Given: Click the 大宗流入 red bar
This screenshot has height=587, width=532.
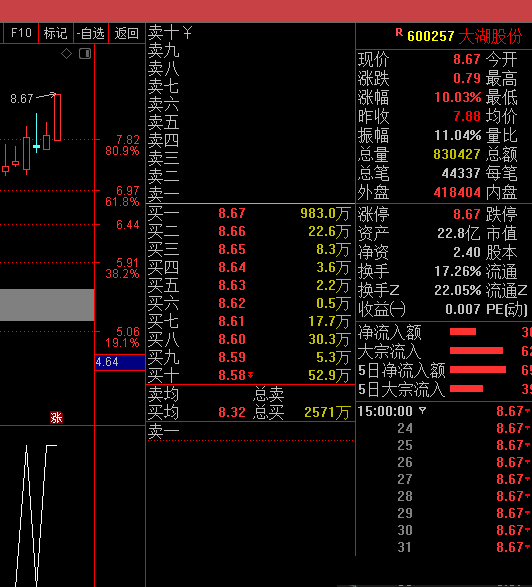Looking at the screenshot, I should 476,351.
